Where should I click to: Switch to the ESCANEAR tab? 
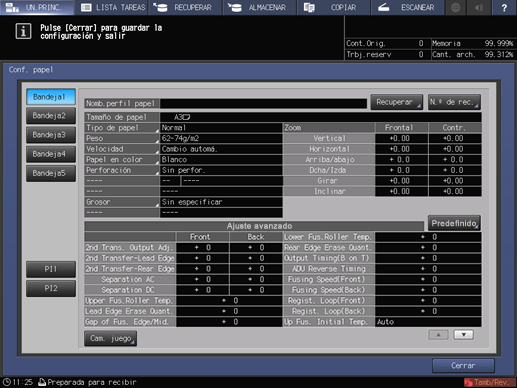pyautogui.click(x=407, y=7)
